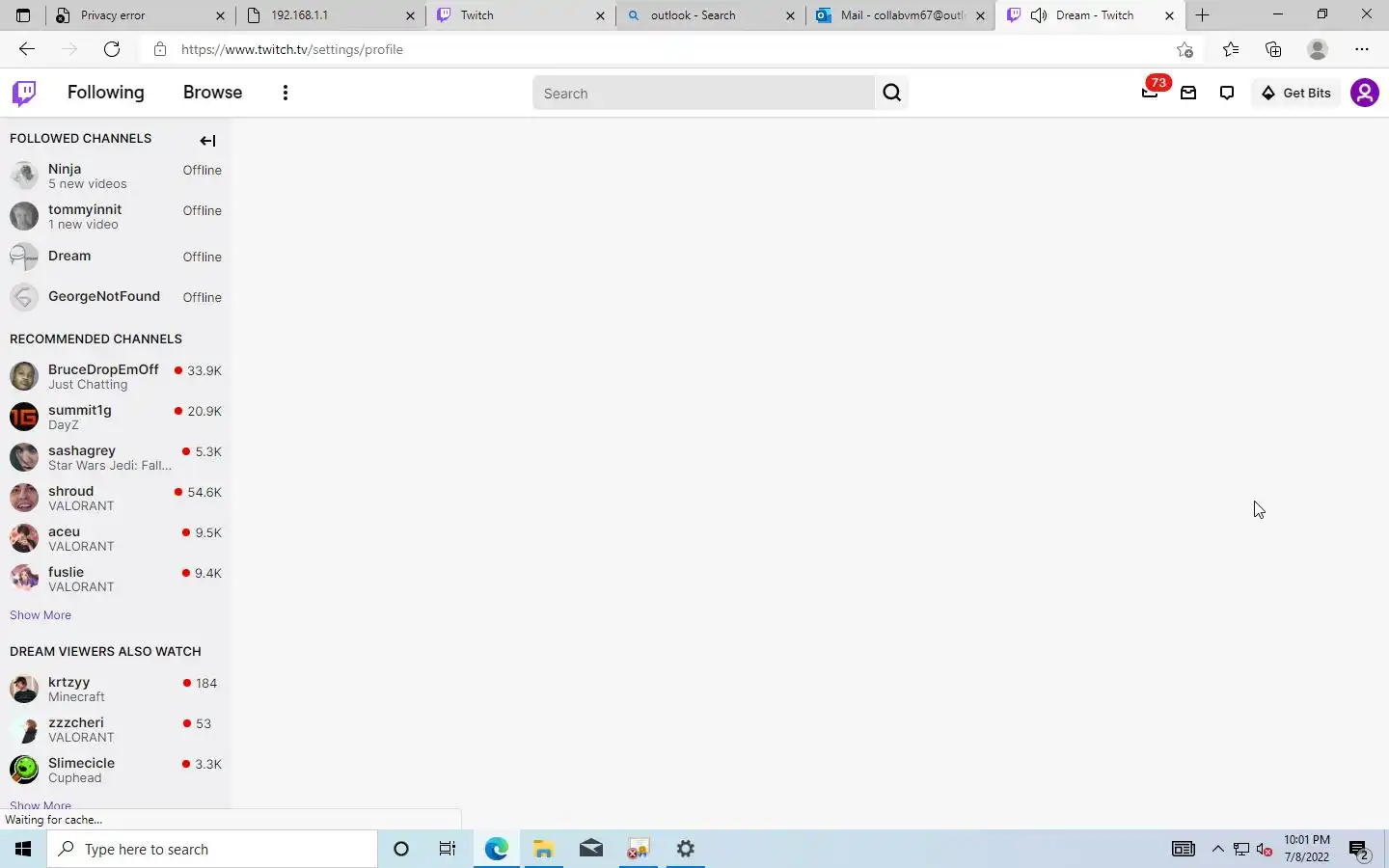This screenshot has height=868, width=1389.
Task: Show hidden system tray icons
Action: click(x=1217, y=849)
